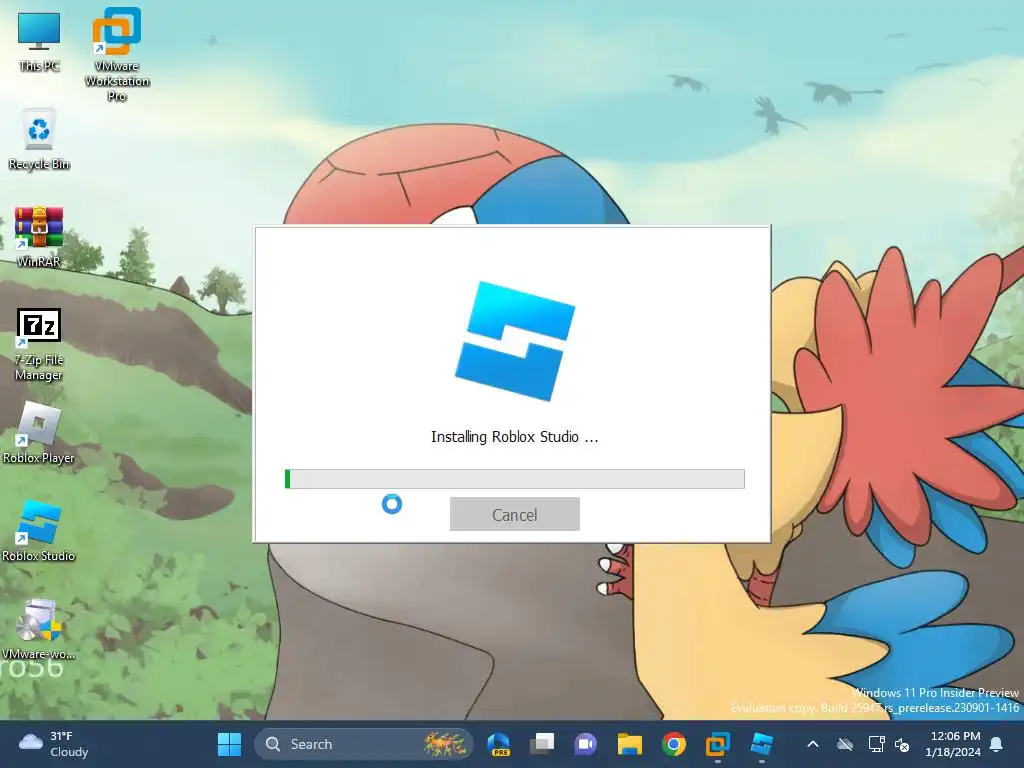Image resolution: width=1024 pixels, height=768 pixels.
Task: Select the Roblox Studio desktop shortcut
Action: tap(39, 530)
